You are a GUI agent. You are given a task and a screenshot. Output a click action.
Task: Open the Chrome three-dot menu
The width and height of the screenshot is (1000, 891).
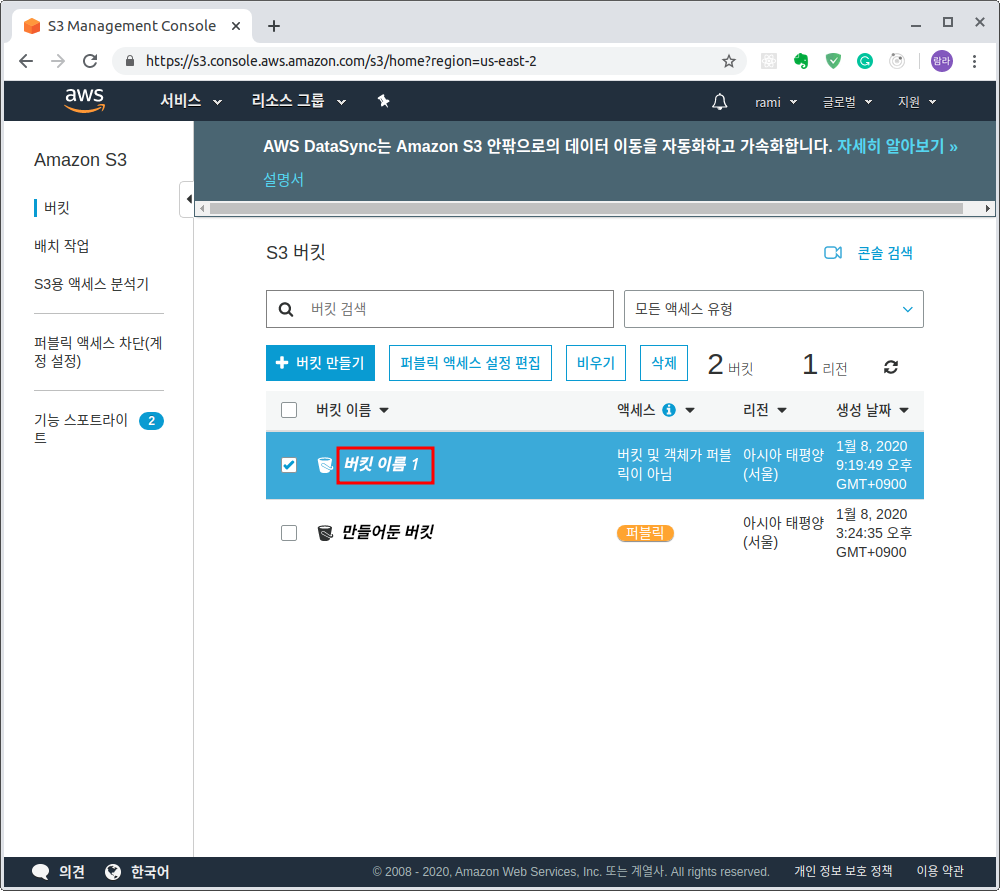click(x=974, y=61)
